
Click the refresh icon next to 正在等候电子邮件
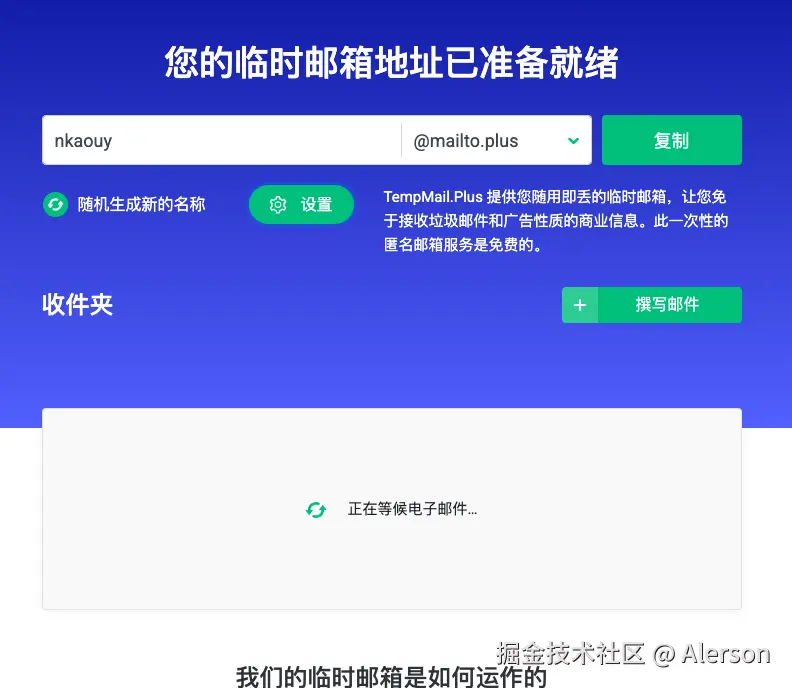(x=316, y=510)
